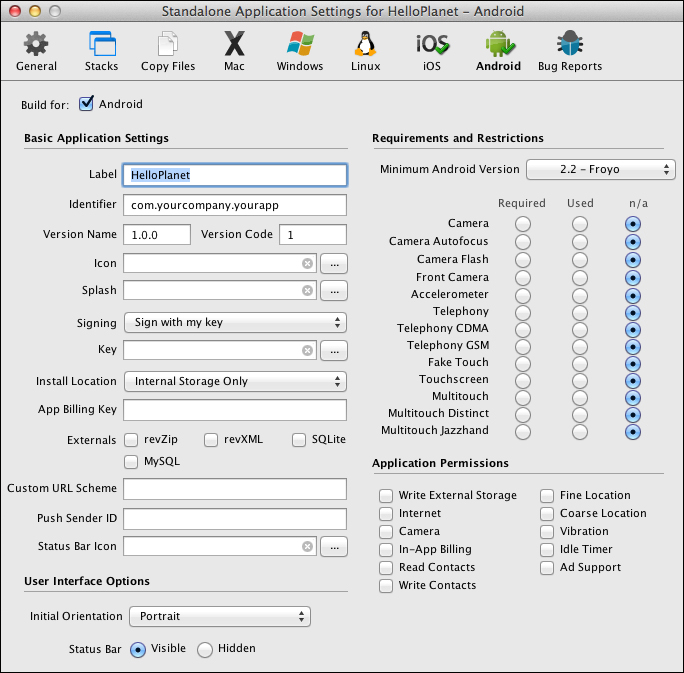684x673 pixels.
Task: Browse for a Splash image
Action: (334, 291)
